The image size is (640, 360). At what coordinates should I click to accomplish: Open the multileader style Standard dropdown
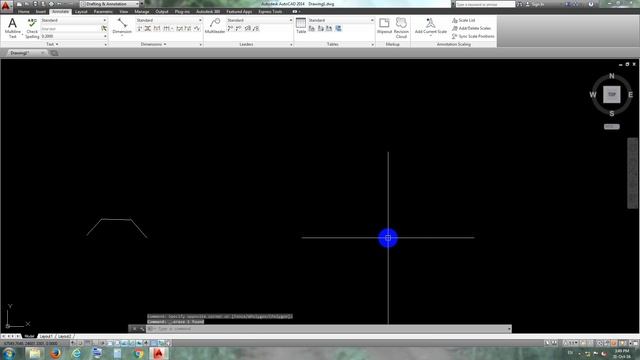coord(259,20)
